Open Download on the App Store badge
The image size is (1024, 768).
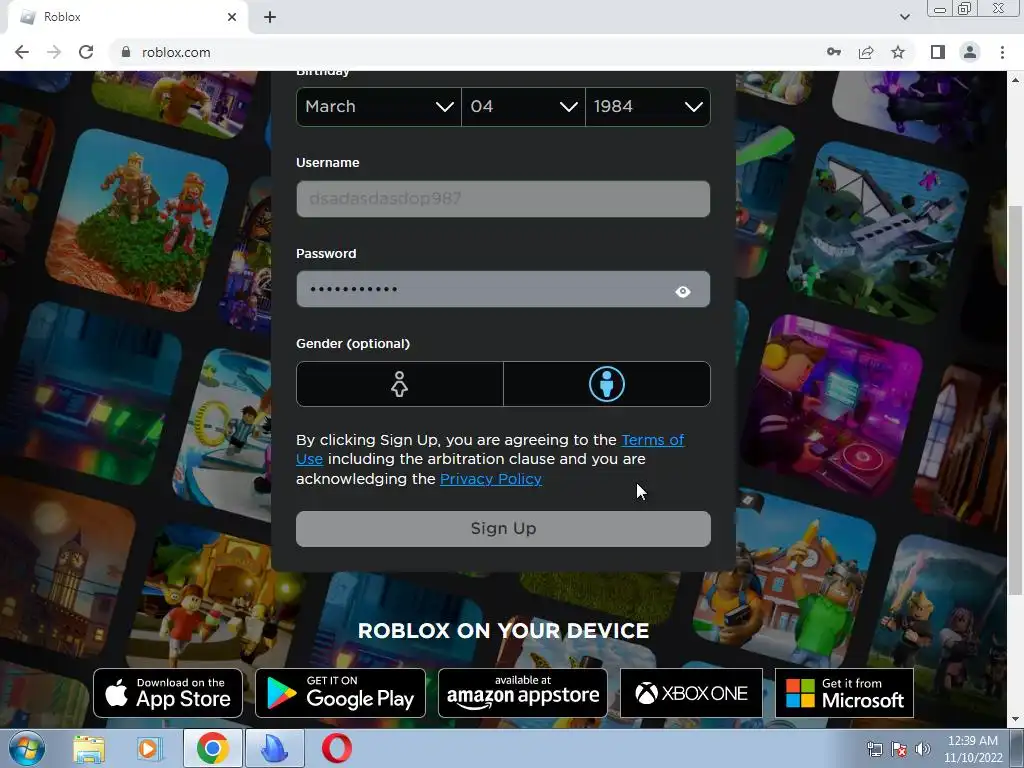tap(168, 693)
